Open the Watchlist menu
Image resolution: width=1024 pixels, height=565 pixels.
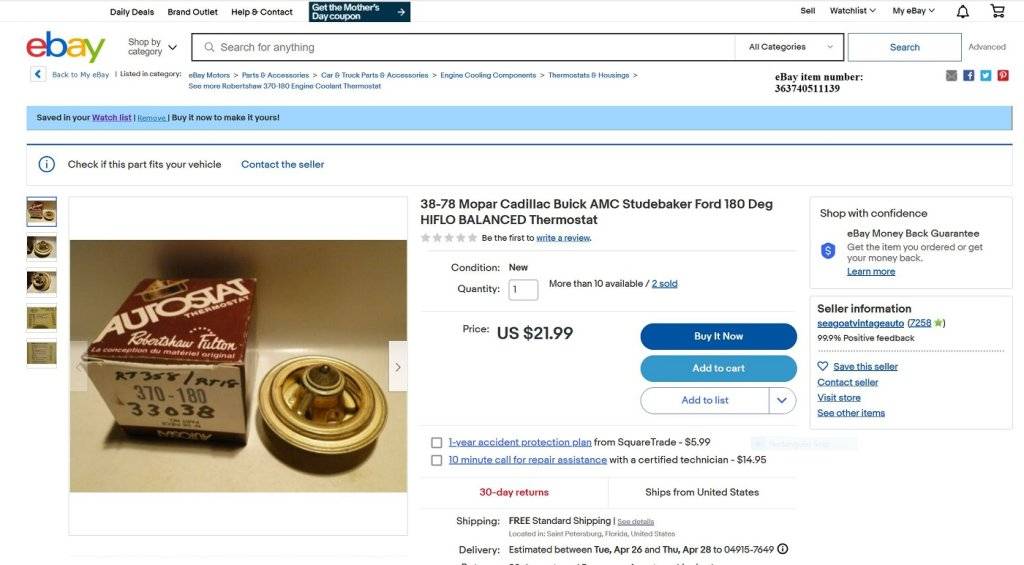(x=852, y=10)
